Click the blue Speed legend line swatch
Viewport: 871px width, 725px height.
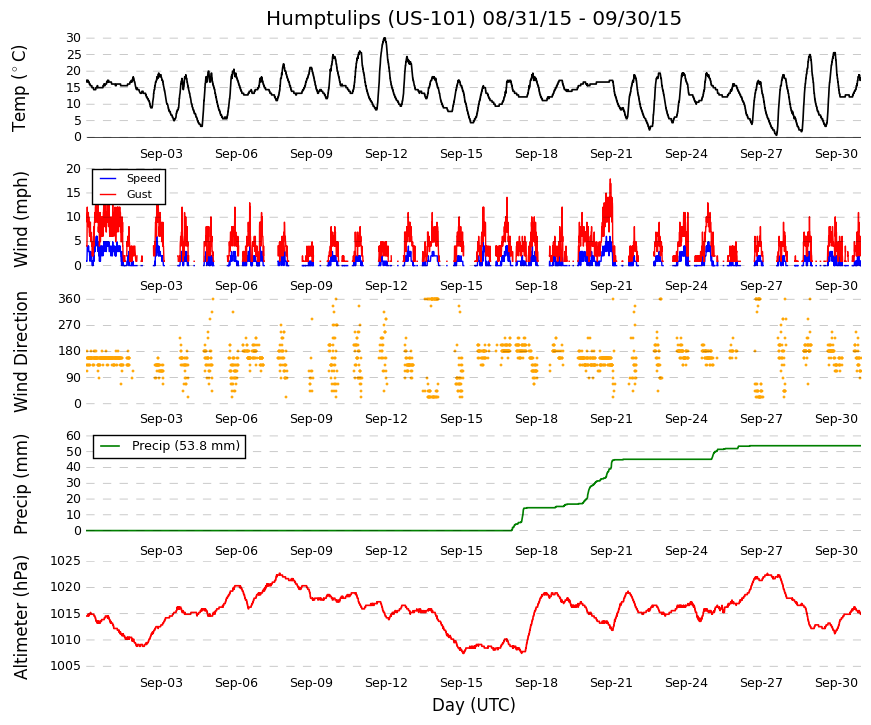[x=108, y=178]
